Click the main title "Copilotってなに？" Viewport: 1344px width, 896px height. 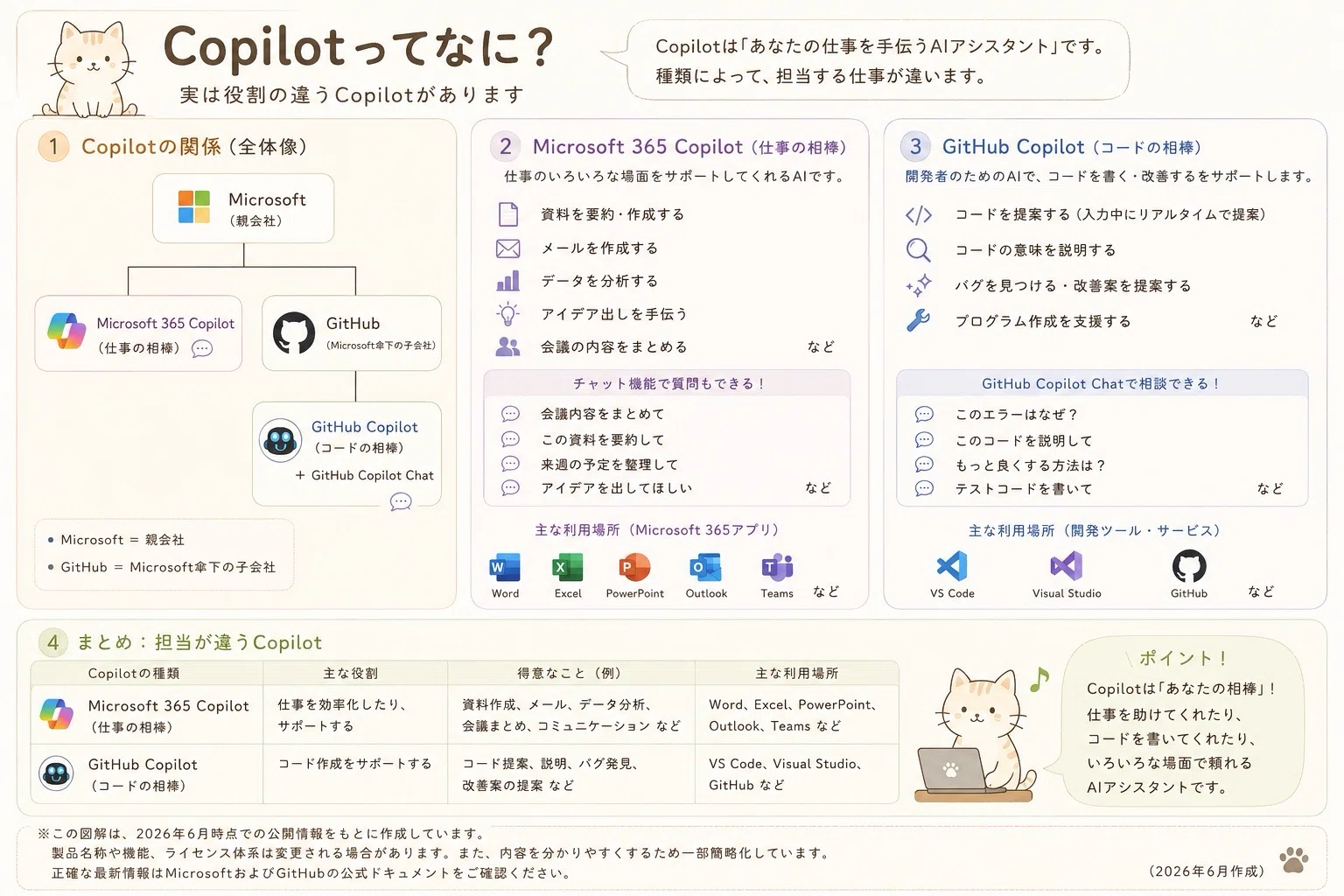pyautogui.click(x=359, y=47)
